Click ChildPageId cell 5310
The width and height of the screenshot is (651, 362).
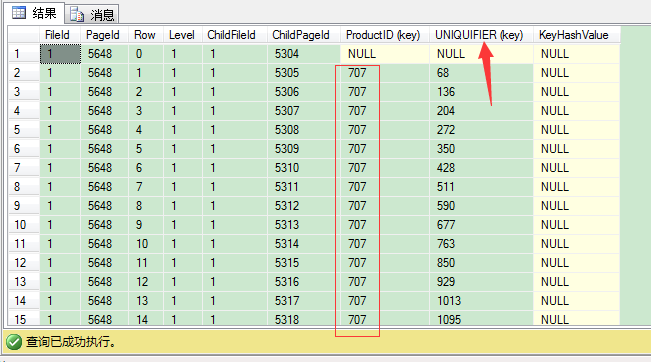304,168
